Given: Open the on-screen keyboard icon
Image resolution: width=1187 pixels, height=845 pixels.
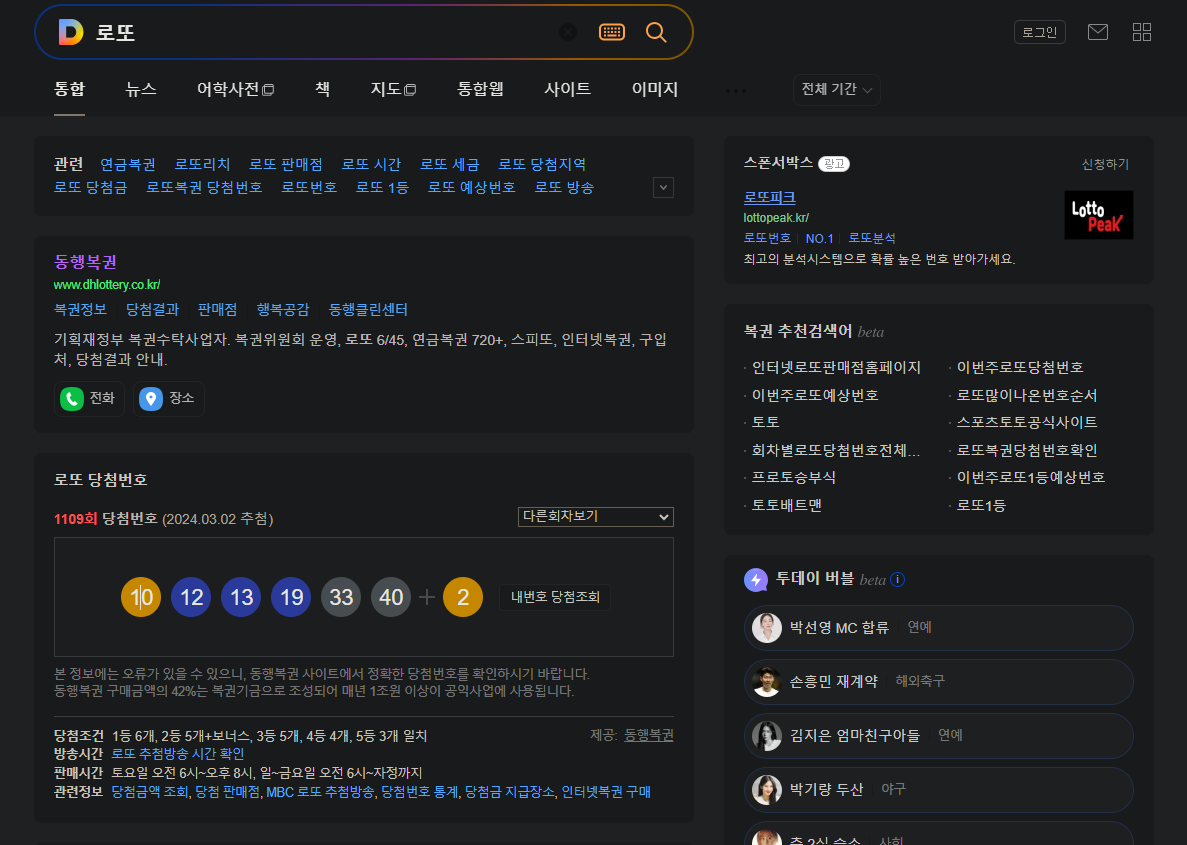Looking at the screenshot, I should click(612, 32).
